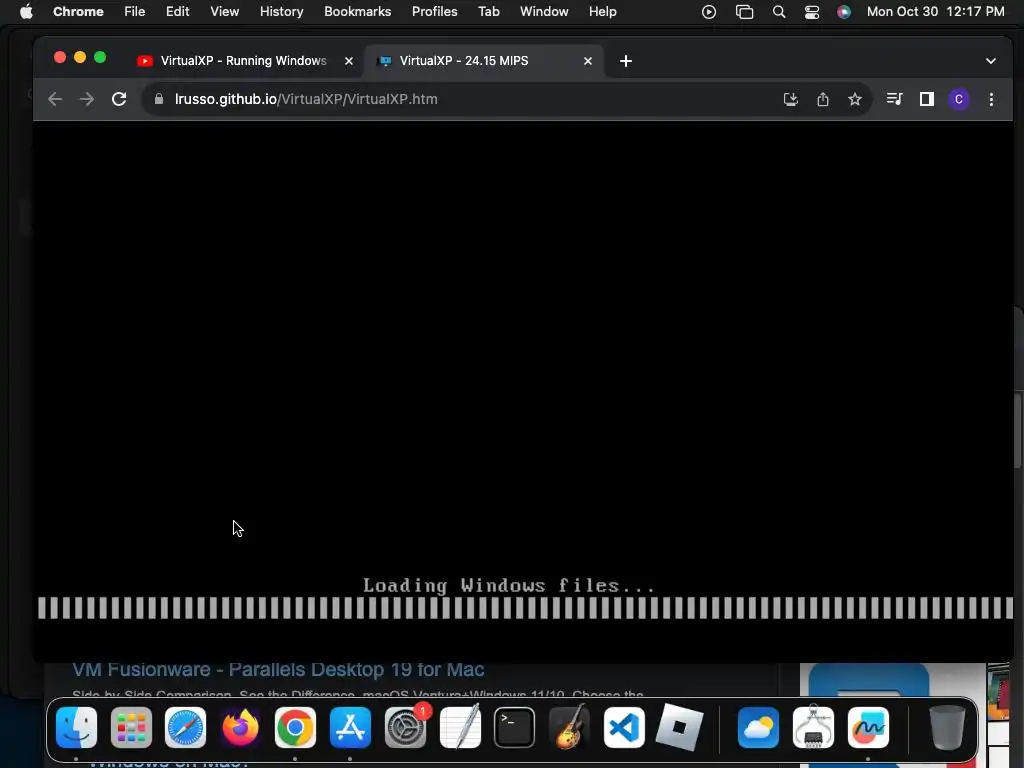
Task: Click the Now Playing menu bar icon
Action: point(709,12)
